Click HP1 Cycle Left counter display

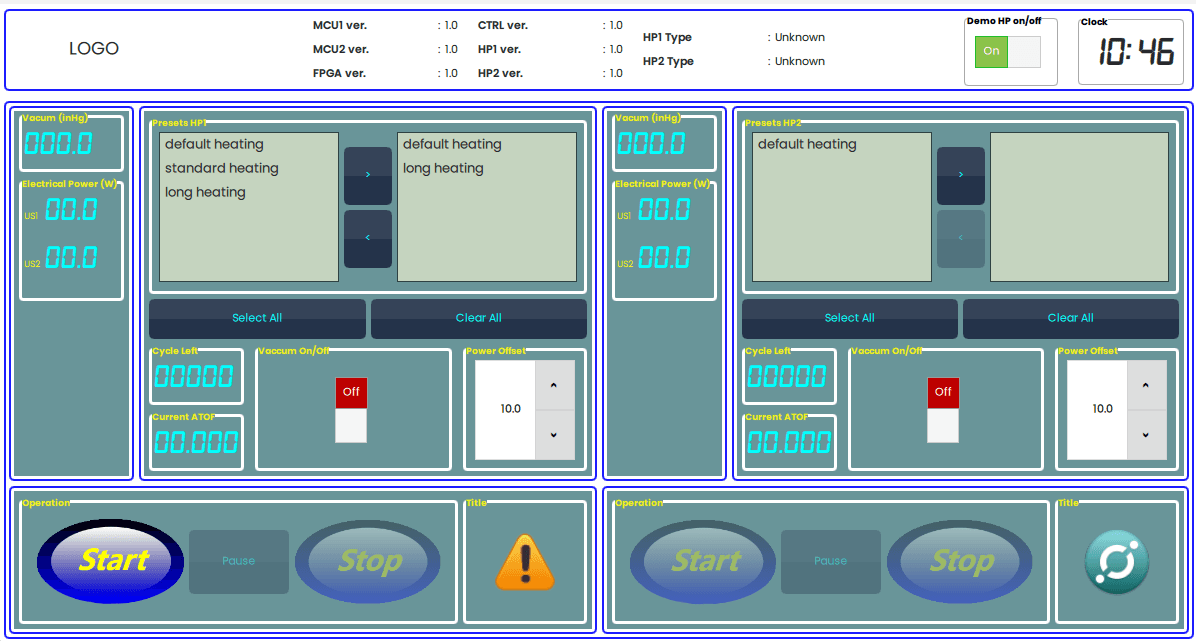pyautogui.click(x=195, y=377)
